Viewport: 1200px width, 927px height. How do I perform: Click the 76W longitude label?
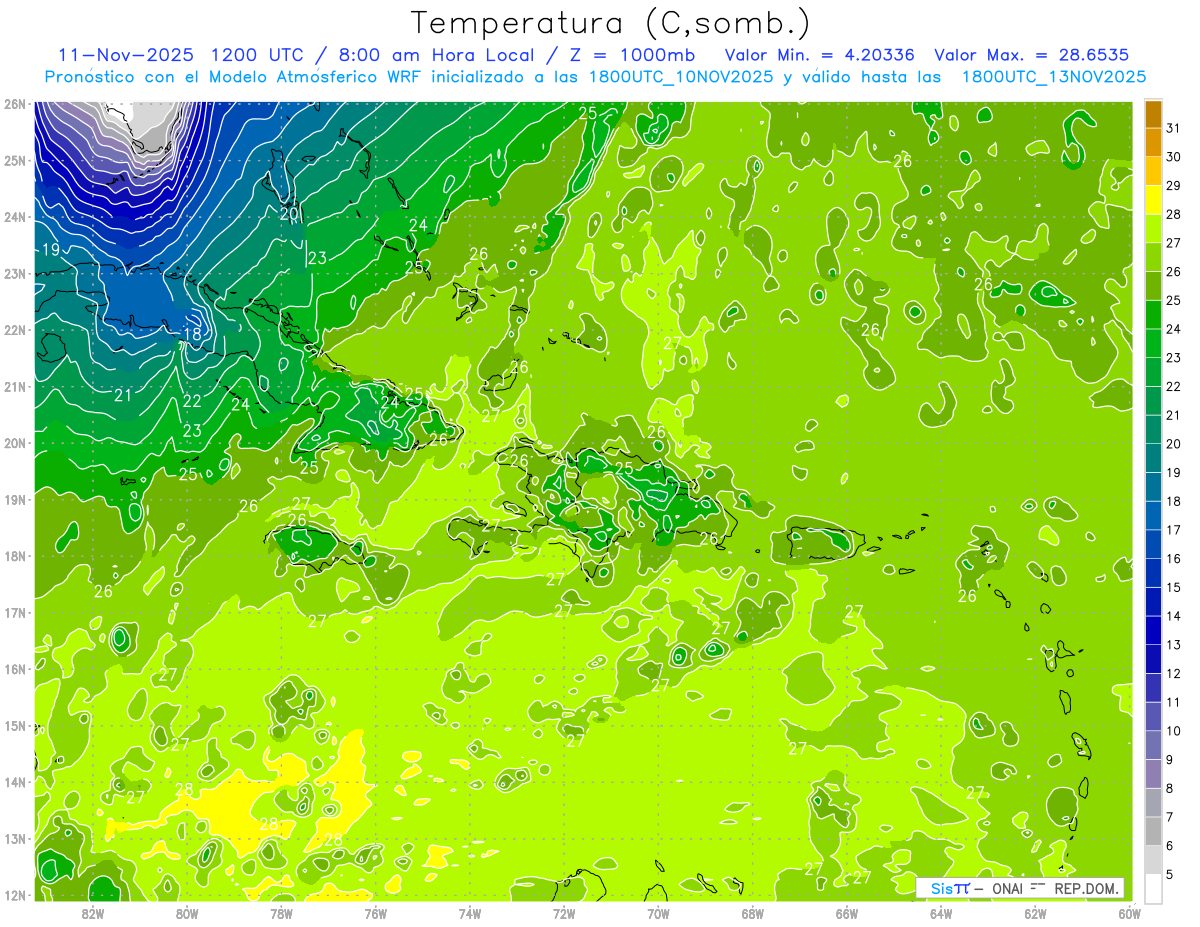coord(375,913)
